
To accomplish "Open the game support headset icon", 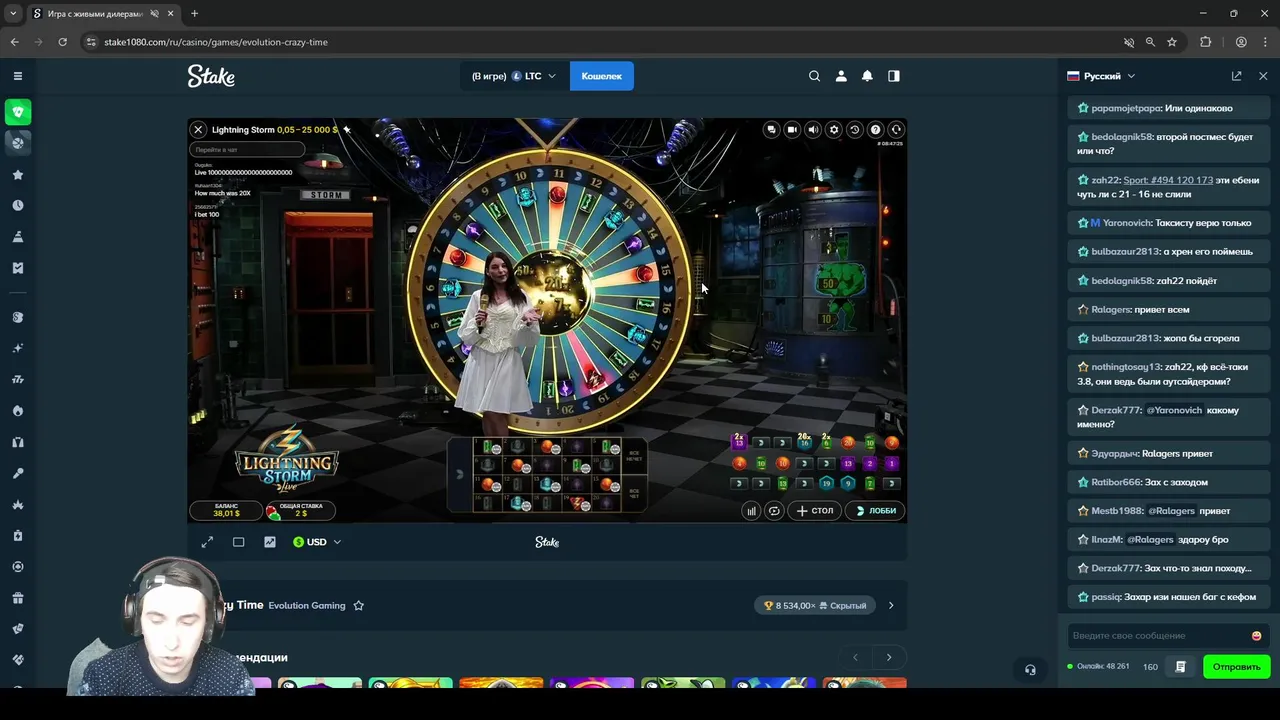I will pyautogui.click(x=896, y=129).
